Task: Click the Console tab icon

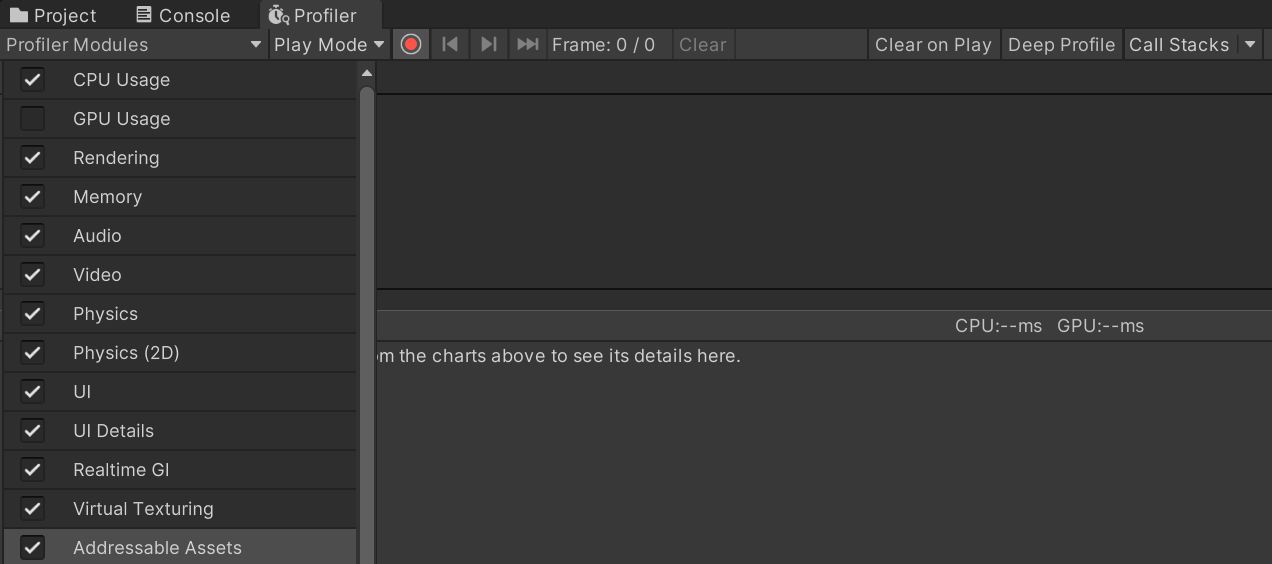Action: (x=144, y=16)
